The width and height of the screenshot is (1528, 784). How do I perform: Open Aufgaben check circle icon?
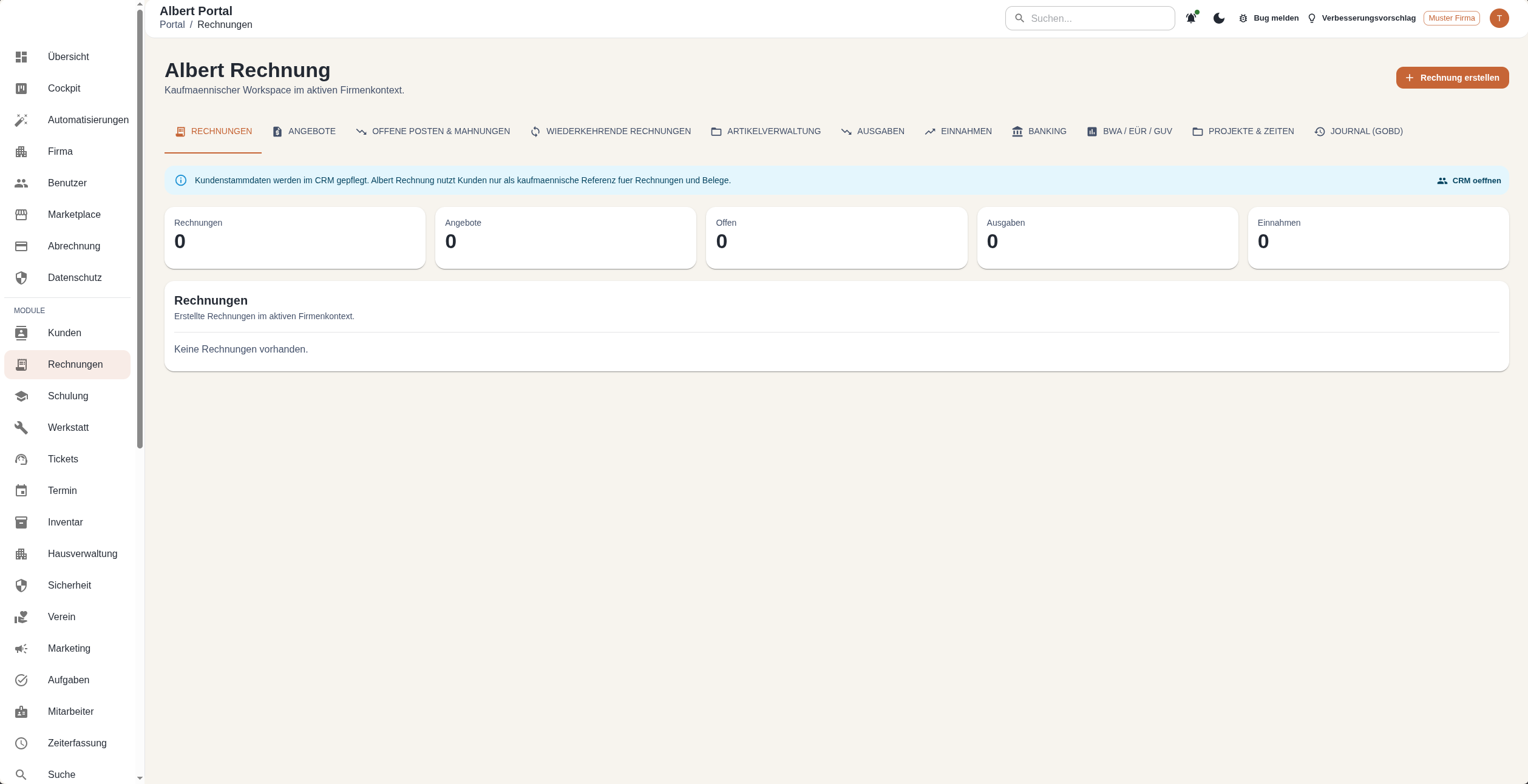[x=21, y=680]
